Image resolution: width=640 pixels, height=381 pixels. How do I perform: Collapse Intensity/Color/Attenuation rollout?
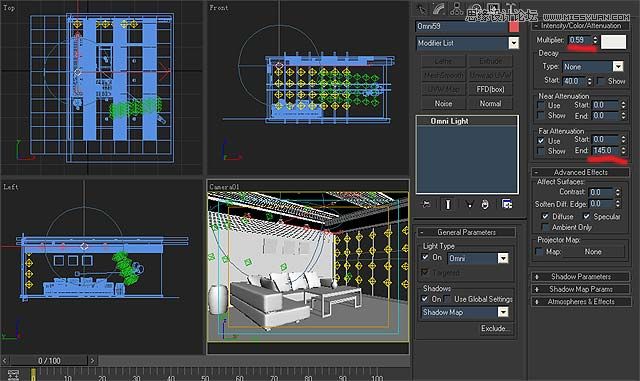pos(580,26)
